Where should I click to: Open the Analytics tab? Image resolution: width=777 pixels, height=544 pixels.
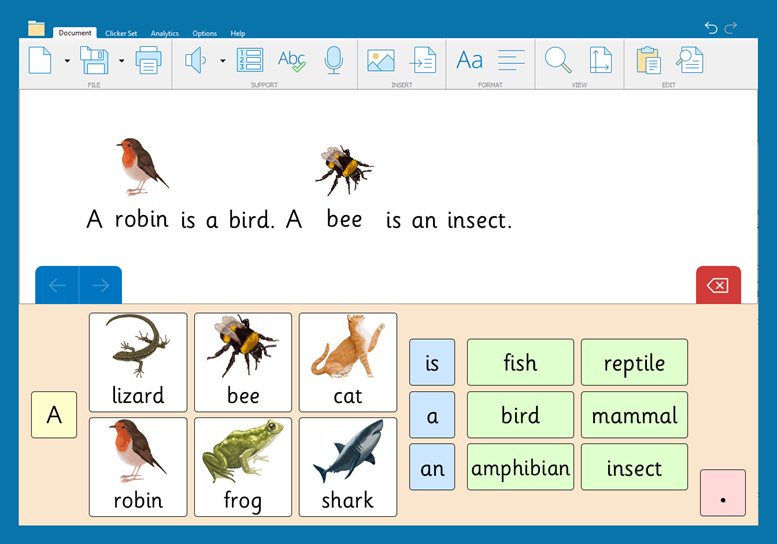[165, 33]
